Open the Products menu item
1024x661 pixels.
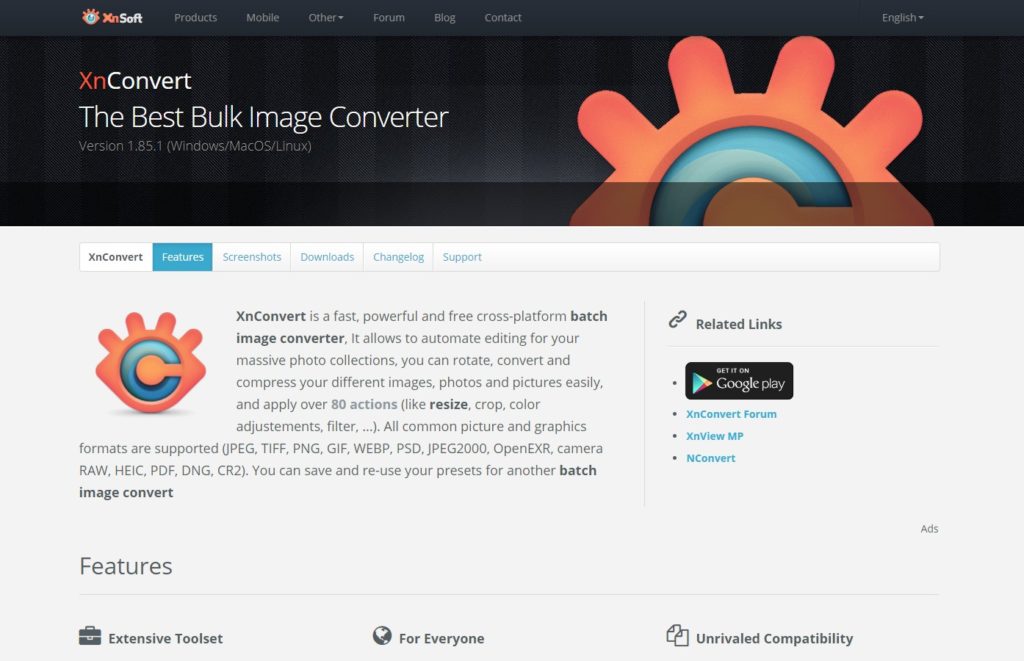click(195, 18)
